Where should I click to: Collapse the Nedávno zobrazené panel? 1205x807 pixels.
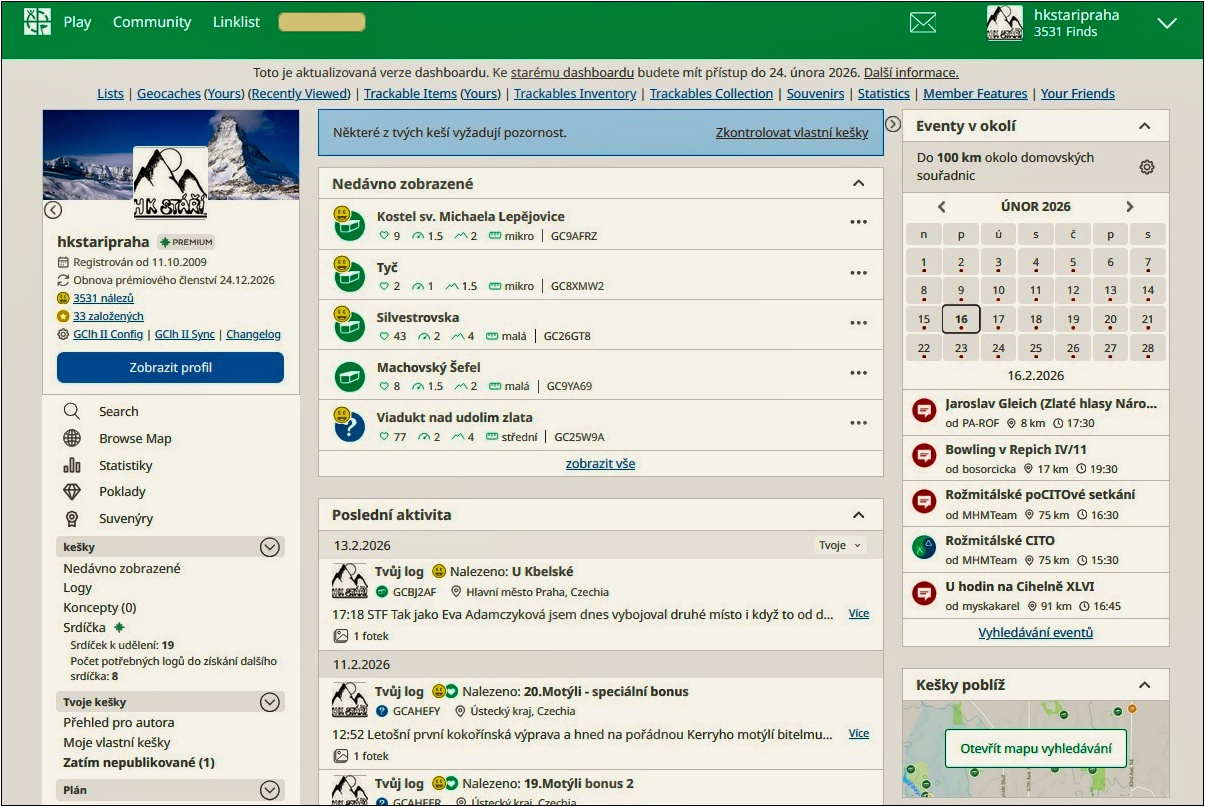click(858, 183)
